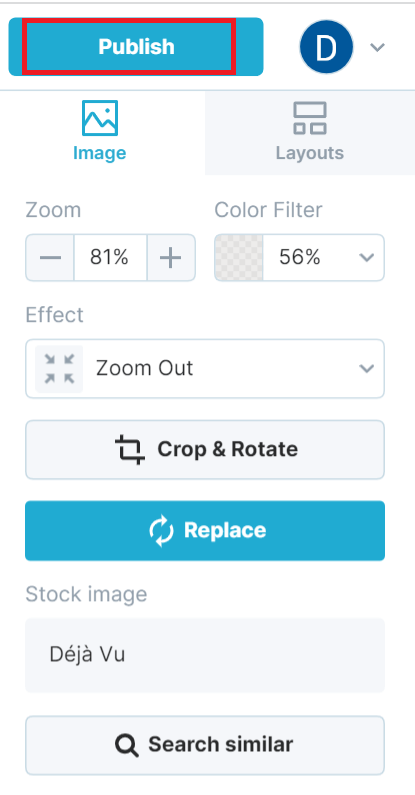415x795 pixels.
Task: Click the Publish button
Action: pos(136,47)
